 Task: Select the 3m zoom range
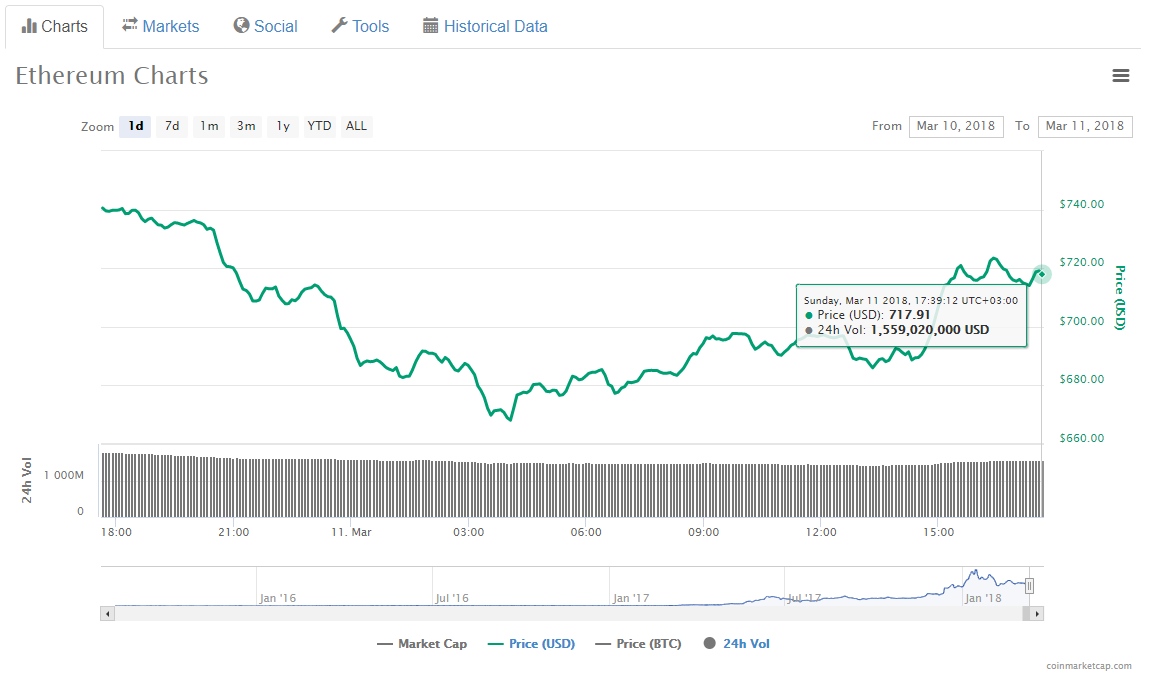(246, 126)
